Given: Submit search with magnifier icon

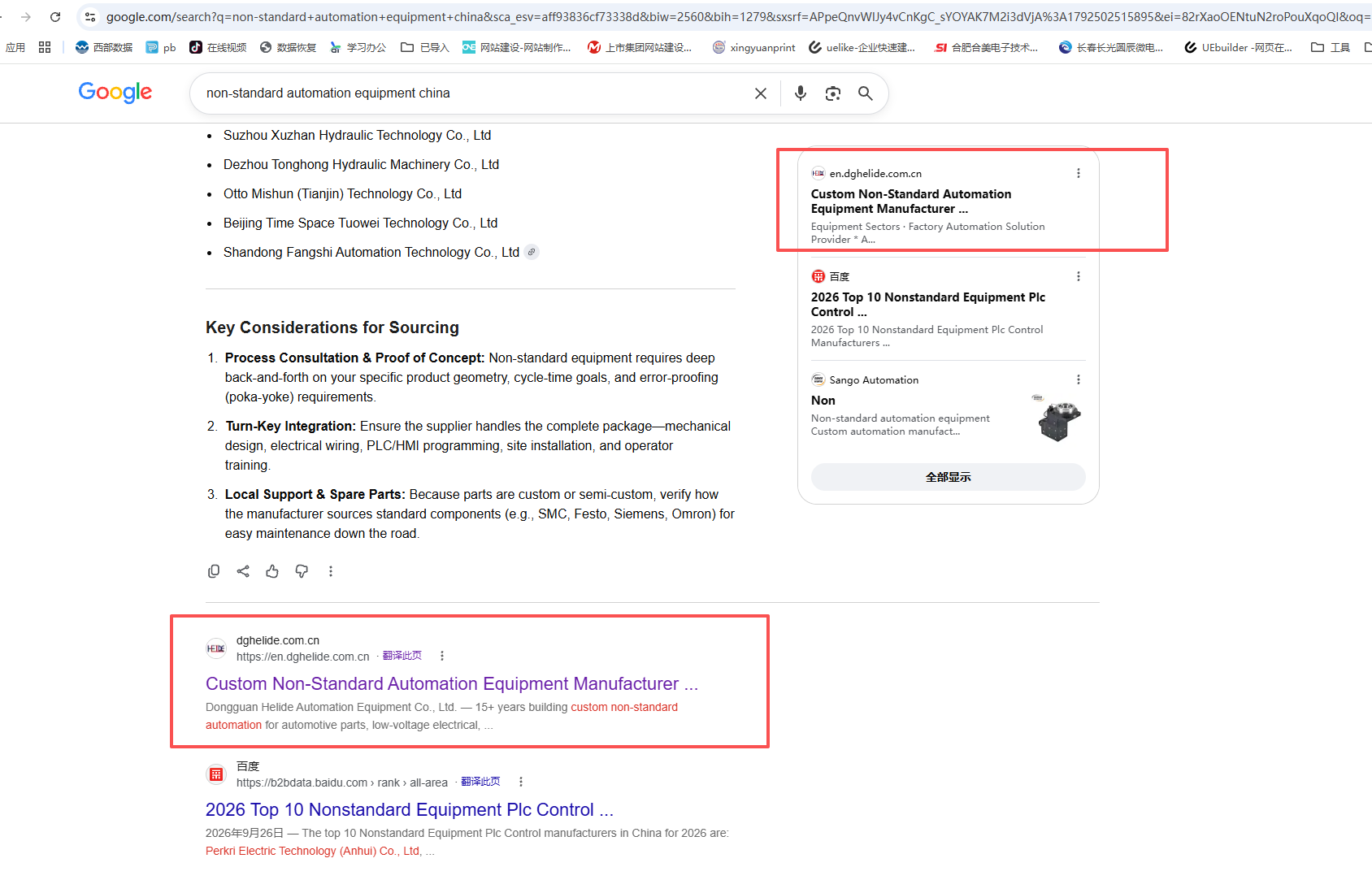Looking at the screenshot, I should pyautogui.click(x=866, y=93).
